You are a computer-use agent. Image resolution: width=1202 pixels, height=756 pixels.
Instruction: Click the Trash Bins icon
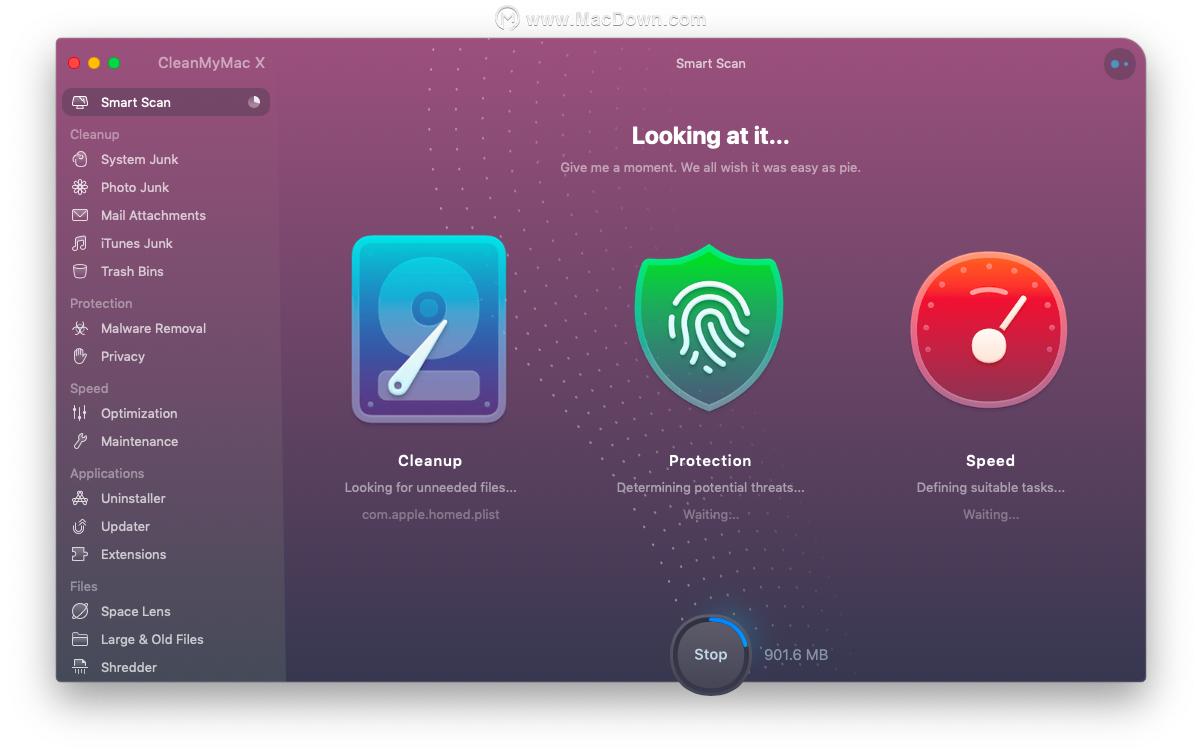point(80,271)
